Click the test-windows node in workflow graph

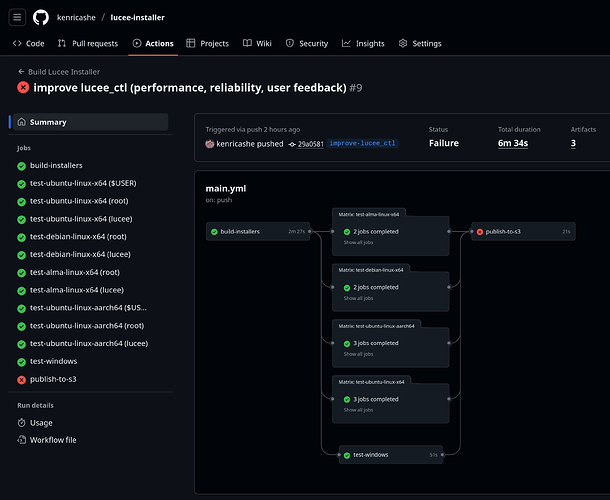391,455
